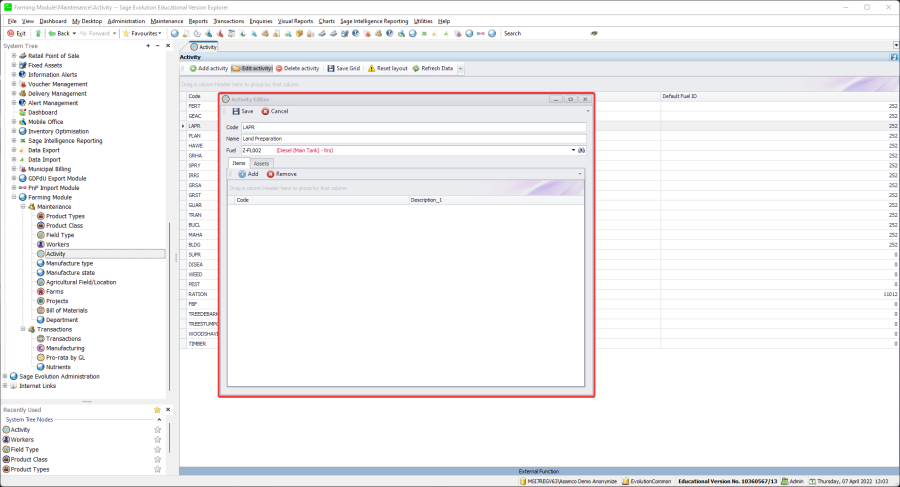
Task: Click the binoculars search icon beside Fuel
Action: [x=581, y=150]
